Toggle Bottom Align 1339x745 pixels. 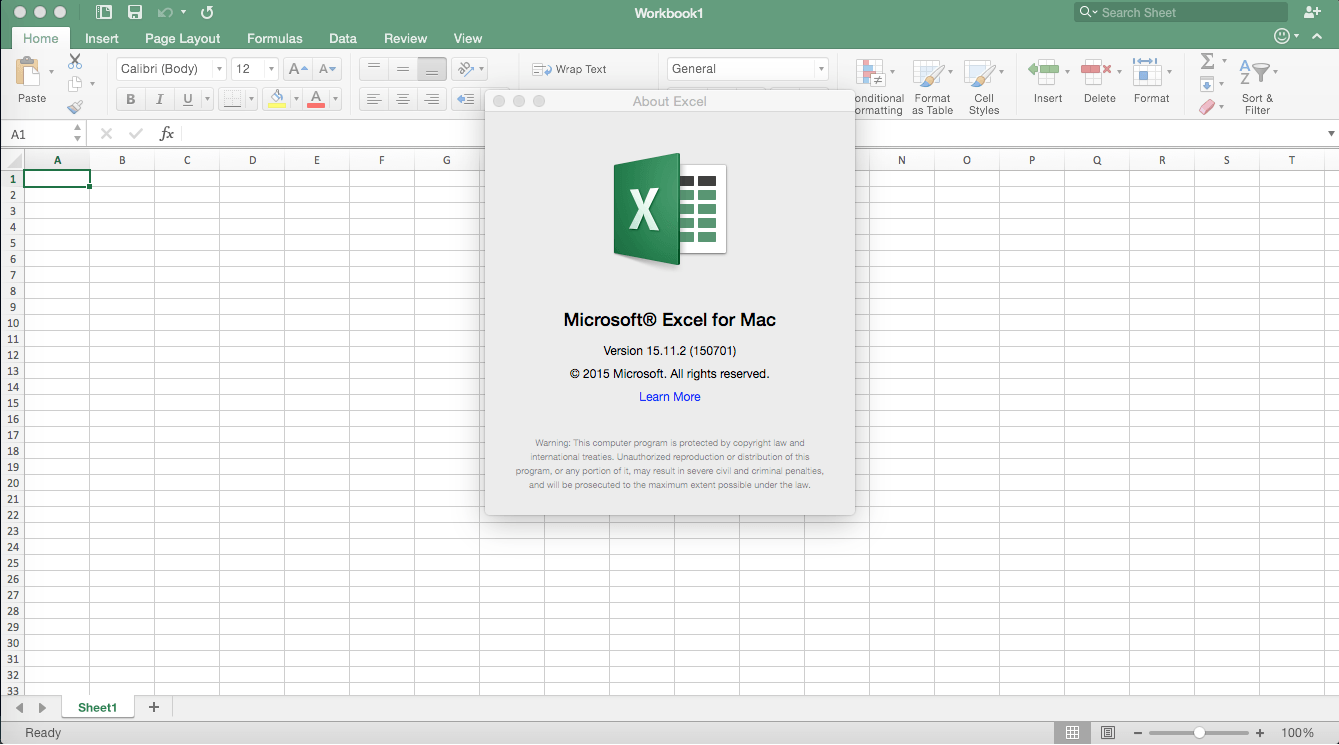click(432, 69)
